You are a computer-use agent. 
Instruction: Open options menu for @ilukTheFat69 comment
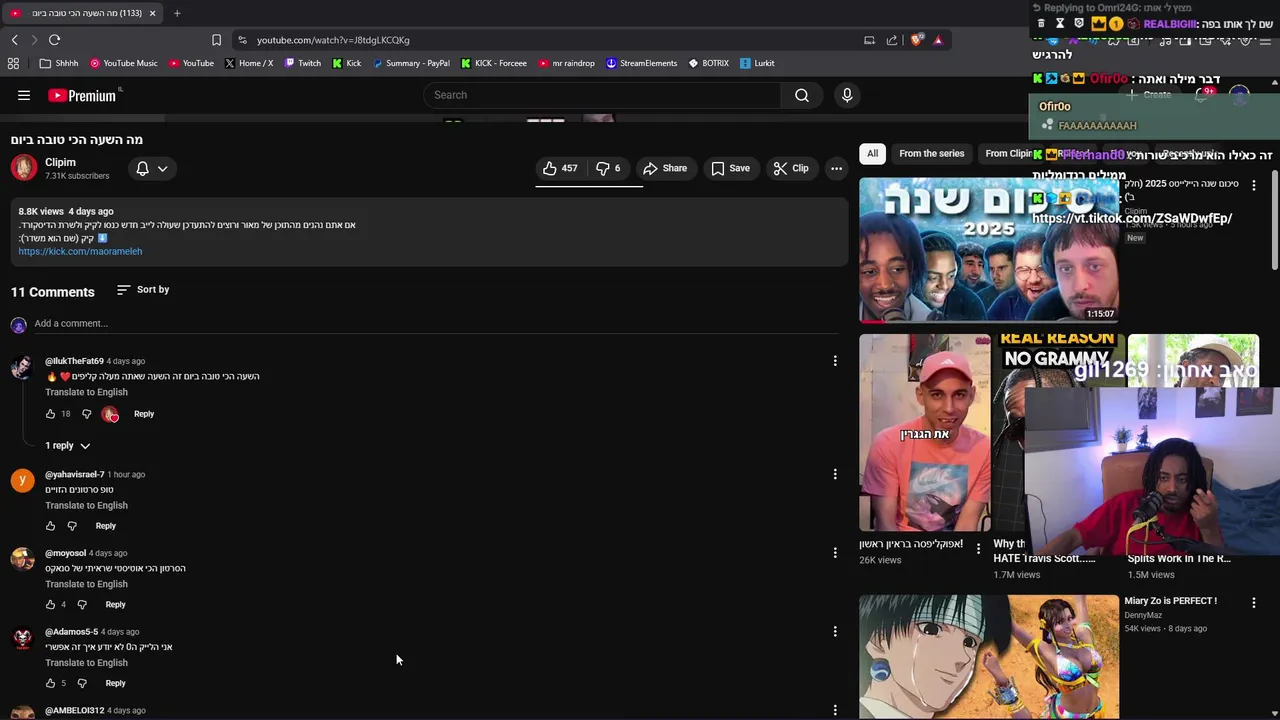(x=835, y=361)
